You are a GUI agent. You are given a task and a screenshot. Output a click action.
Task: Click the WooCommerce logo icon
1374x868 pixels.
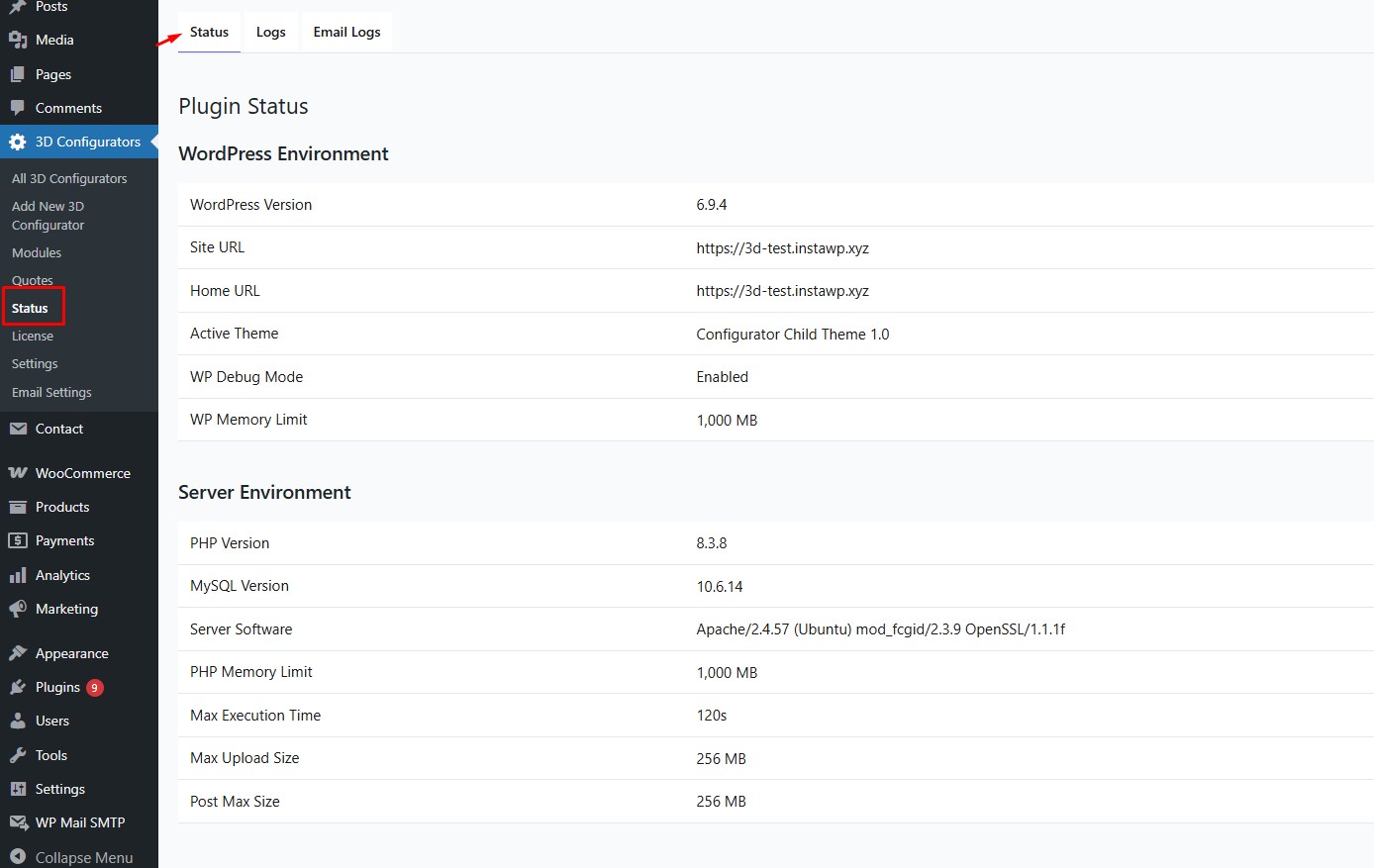point(18,473)
